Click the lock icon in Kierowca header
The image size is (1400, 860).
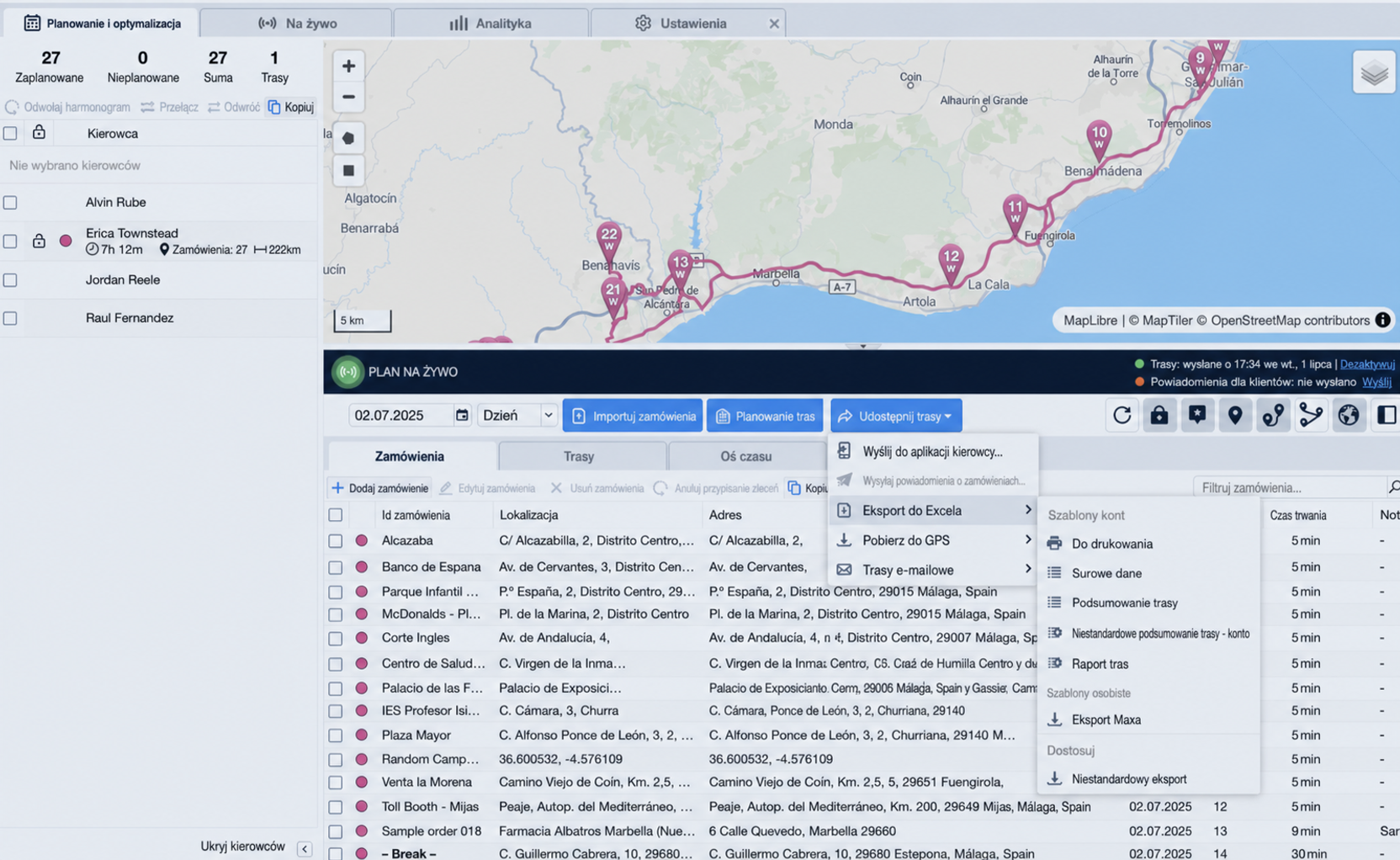click(x=39, y=132)
